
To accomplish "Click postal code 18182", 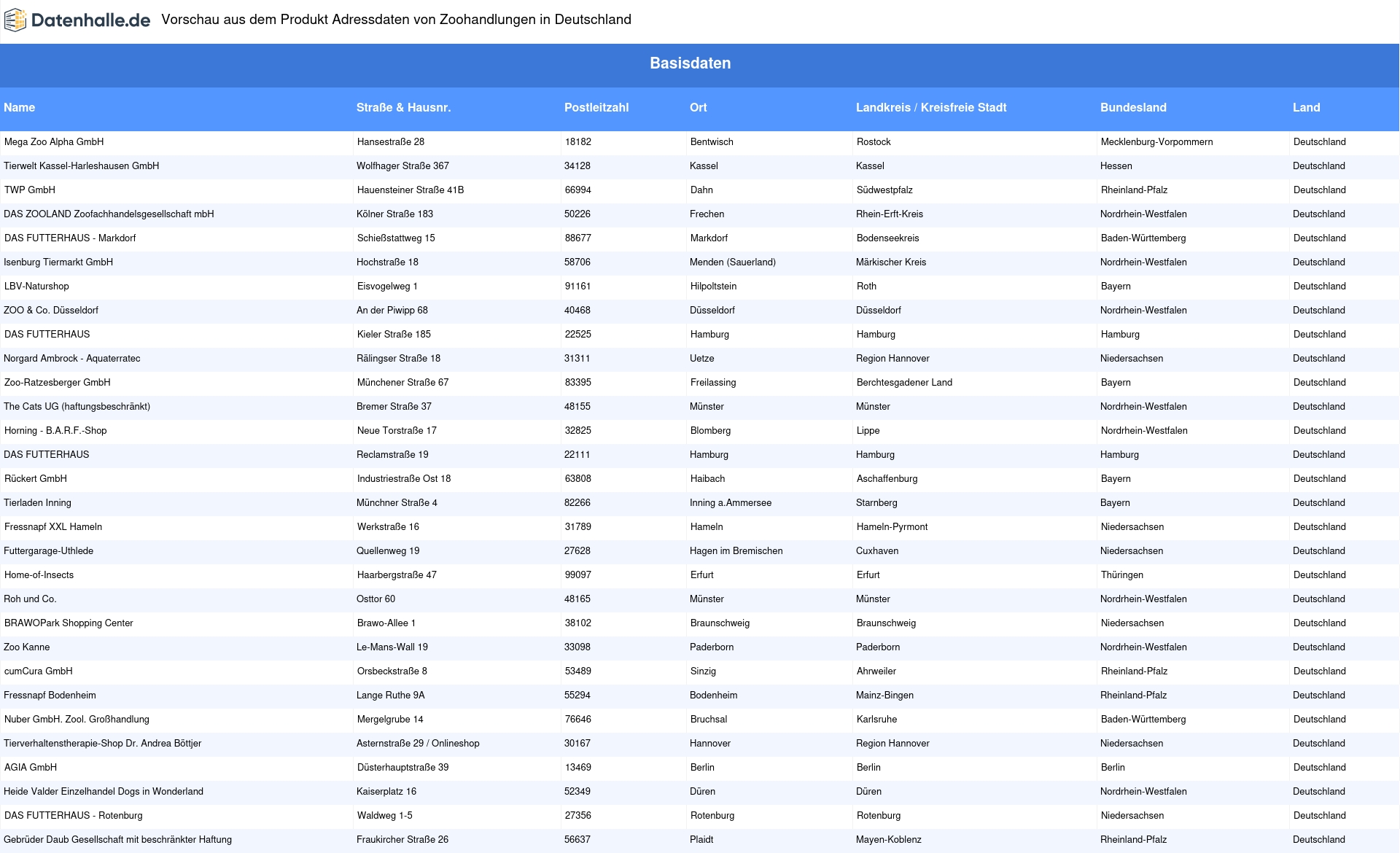I will click(x=578, y=142).
